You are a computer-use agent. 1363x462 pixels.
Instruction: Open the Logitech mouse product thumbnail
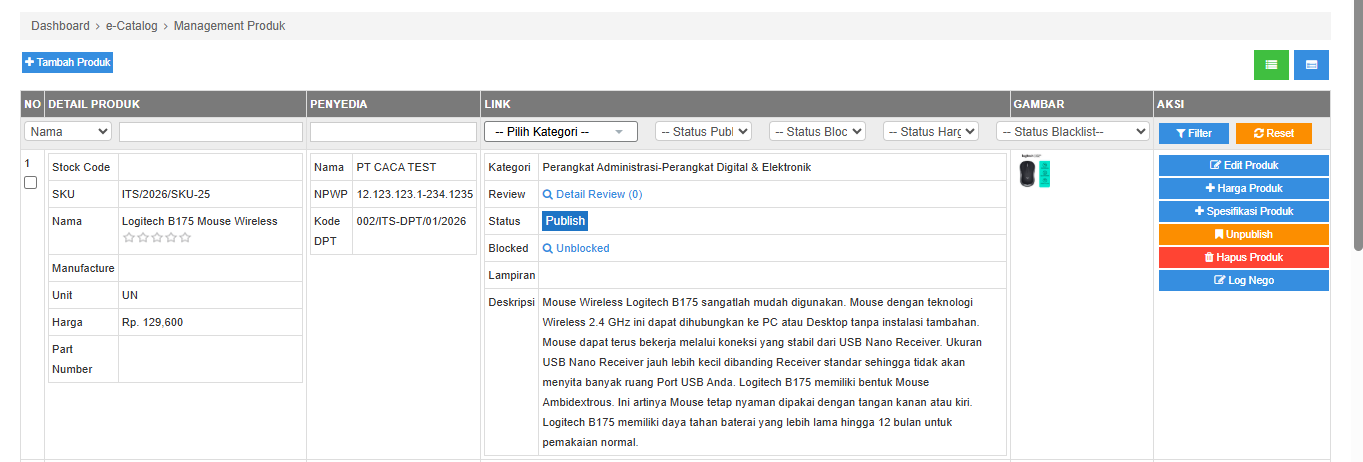click(1033, 171)
